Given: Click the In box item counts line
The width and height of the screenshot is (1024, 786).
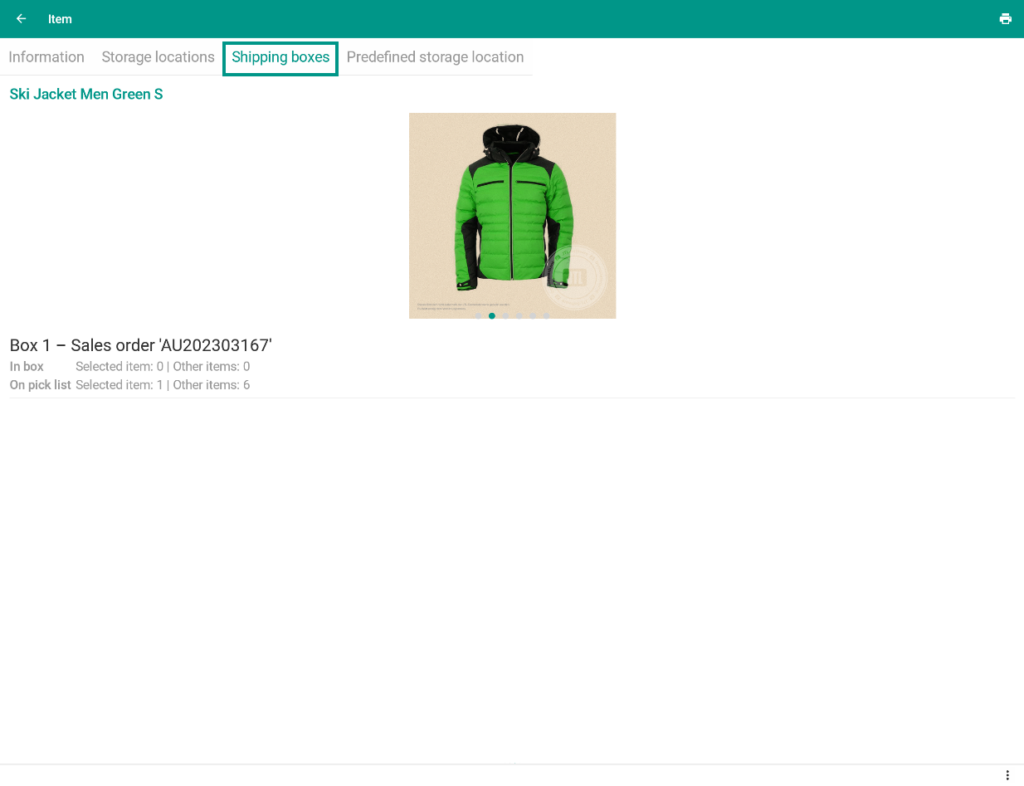Looking at the screenshot, I should [162, 367].
